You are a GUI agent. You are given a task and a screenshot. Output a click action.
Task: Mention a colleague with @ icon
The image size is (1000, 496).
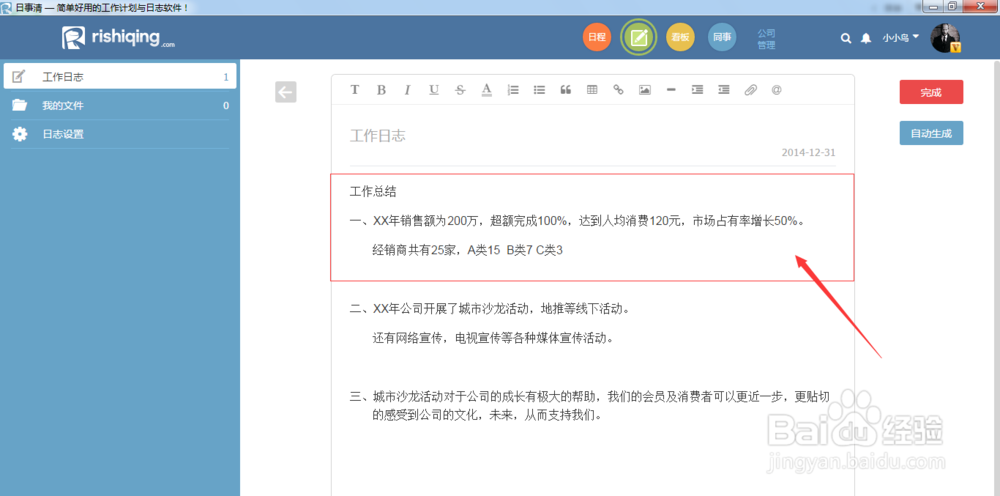tap(776, 90)
